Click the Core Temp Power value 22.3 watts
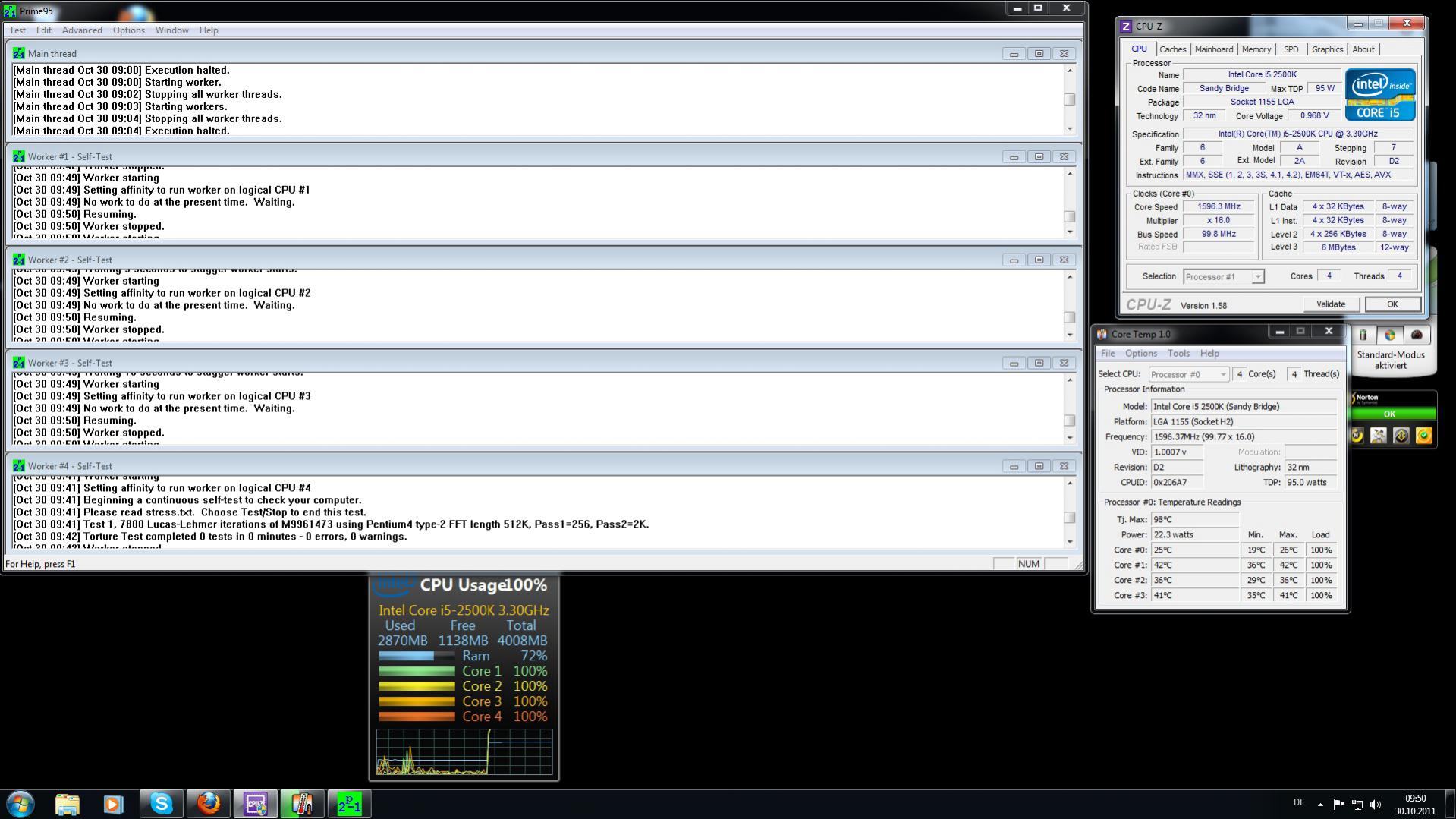Viewport: 1456px width, 819px height. (x=1195, y=535)
